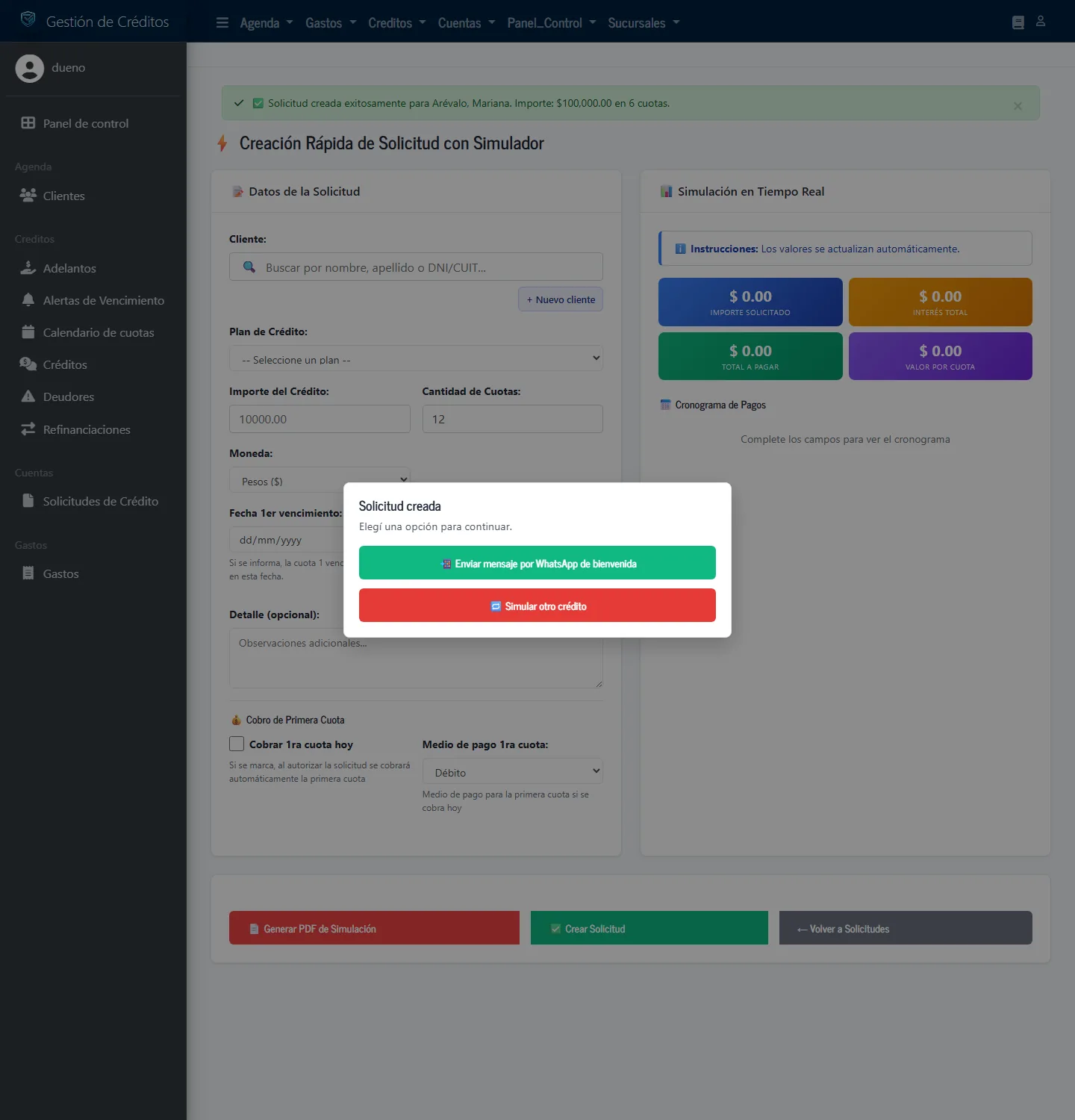Focus the Detalle observaciones text area
Viewport: 1075px width, 1120px height.
pos(416,658)
